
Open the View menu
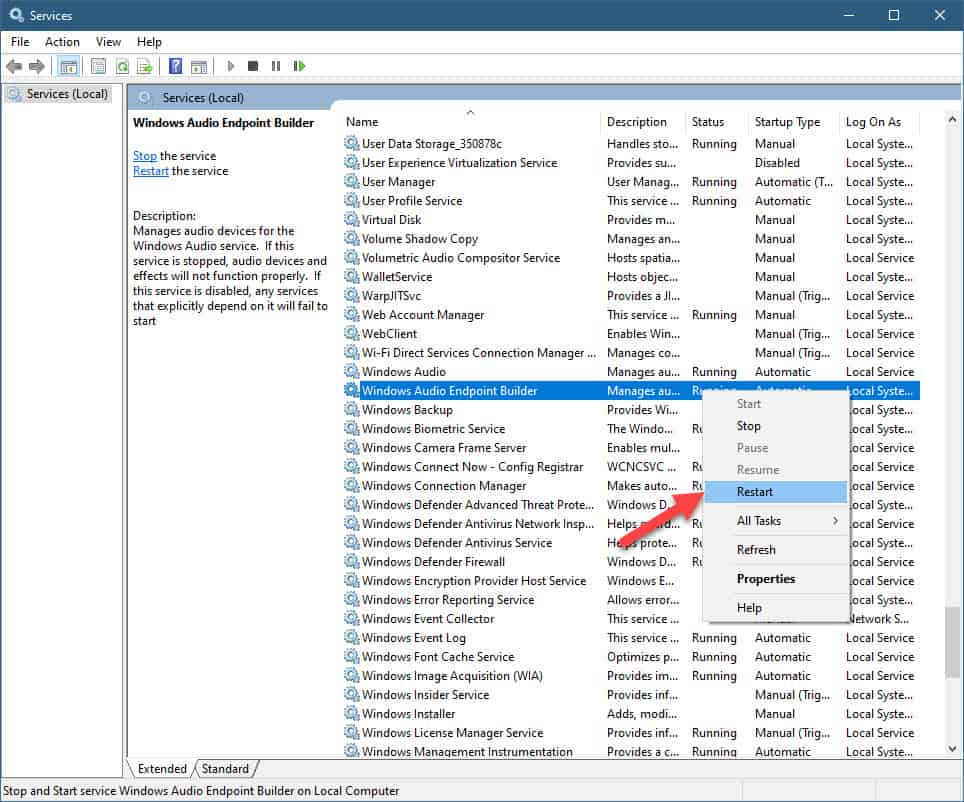[x=108, y=42]
